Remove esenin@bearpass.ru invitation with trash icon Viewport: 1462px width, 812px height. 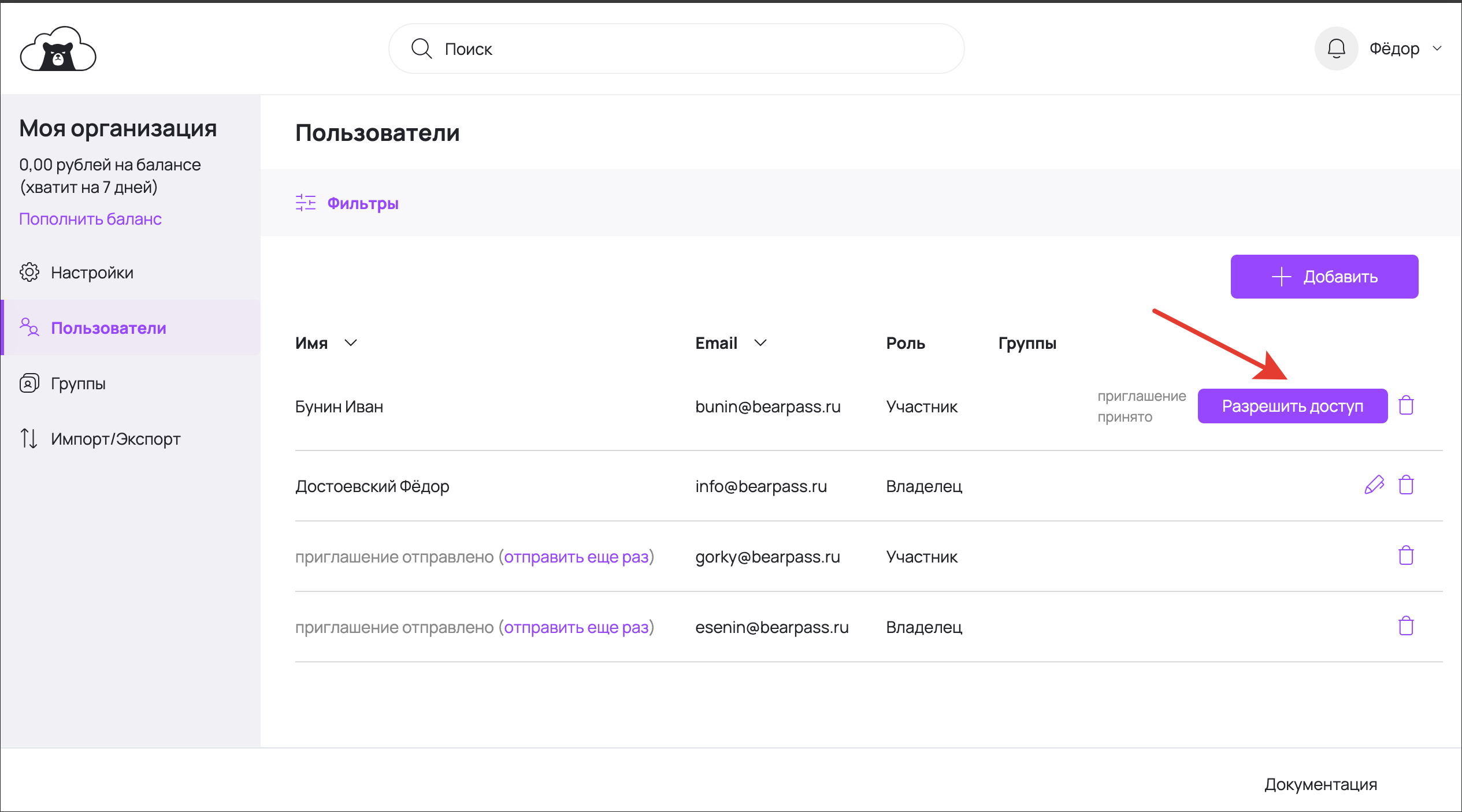pos(1406,626)
